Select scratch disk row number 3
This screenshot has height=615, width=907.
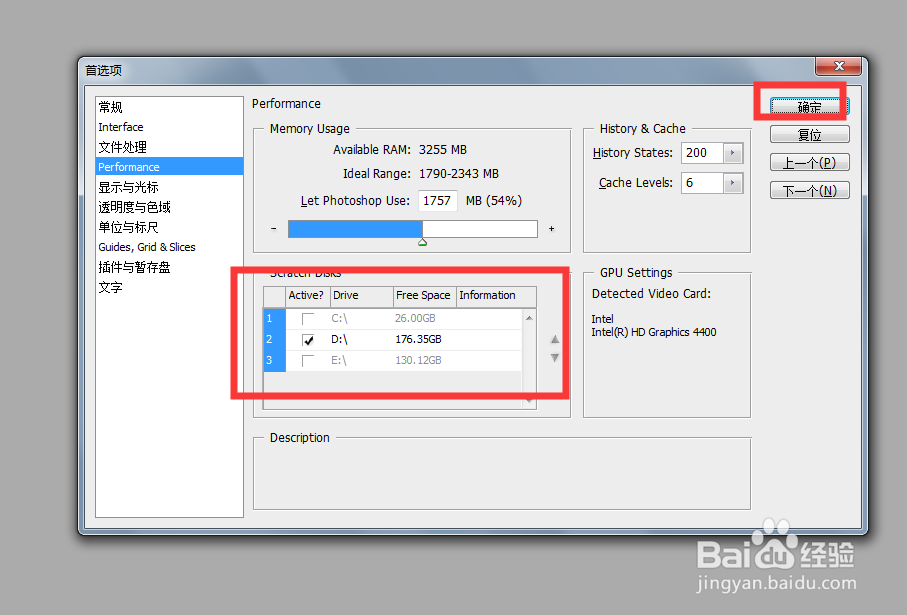point(274,360)
